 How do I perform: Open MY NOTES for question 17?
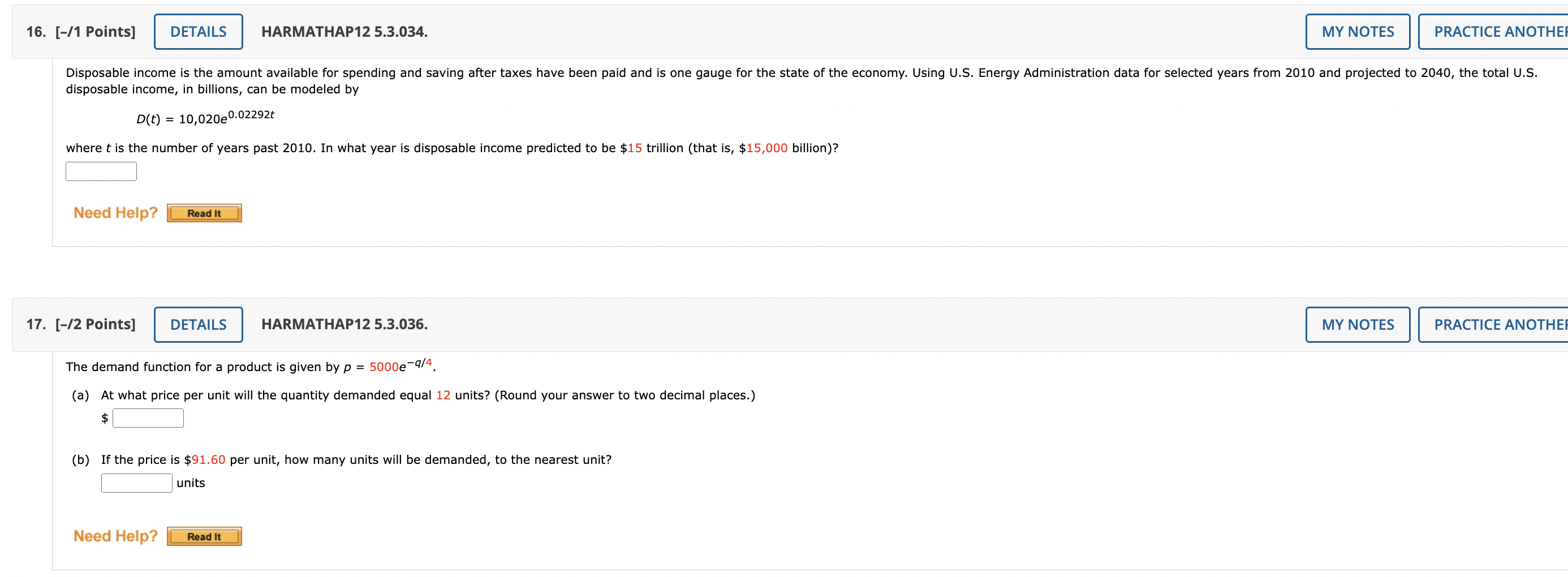[x=1357, y=324]
